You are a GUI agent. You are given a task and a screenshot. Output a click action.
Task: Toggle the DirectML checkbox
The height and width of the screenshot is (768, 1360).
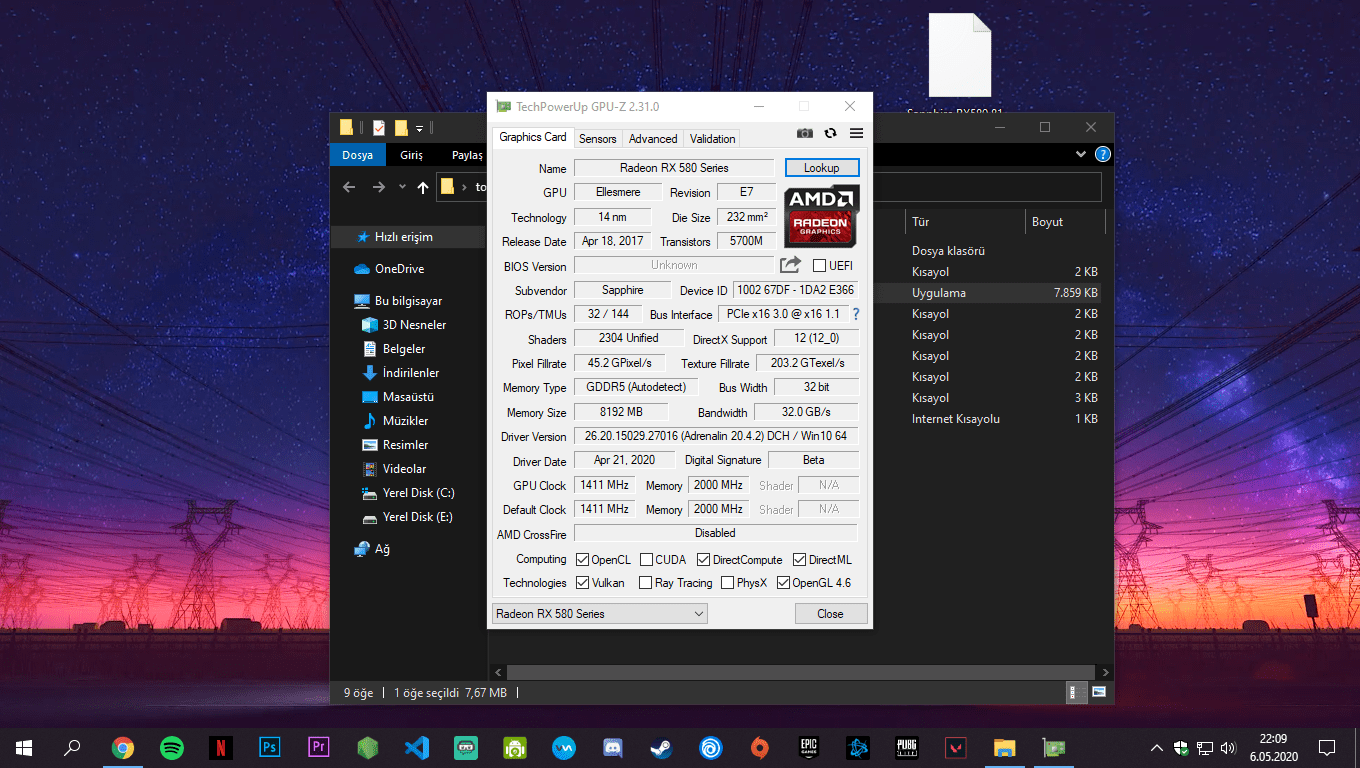point(800,560)
